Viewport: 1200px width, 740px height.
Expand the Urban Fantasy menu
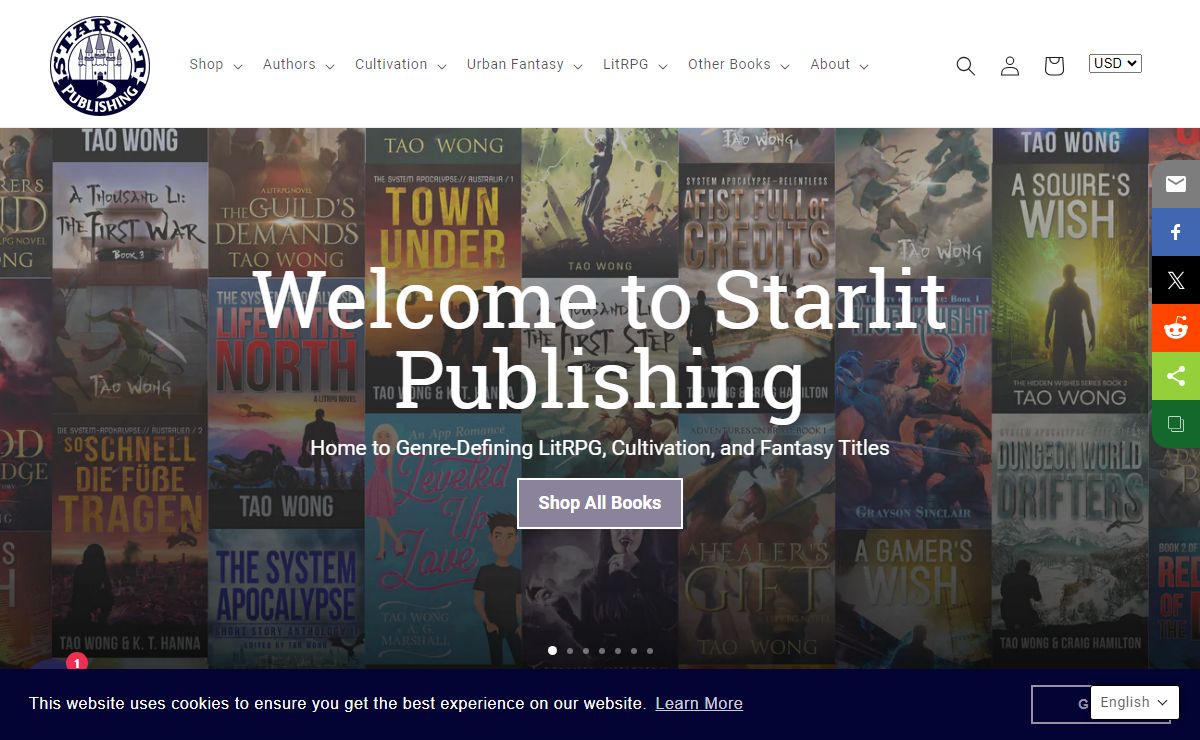[x=525, y=64]
